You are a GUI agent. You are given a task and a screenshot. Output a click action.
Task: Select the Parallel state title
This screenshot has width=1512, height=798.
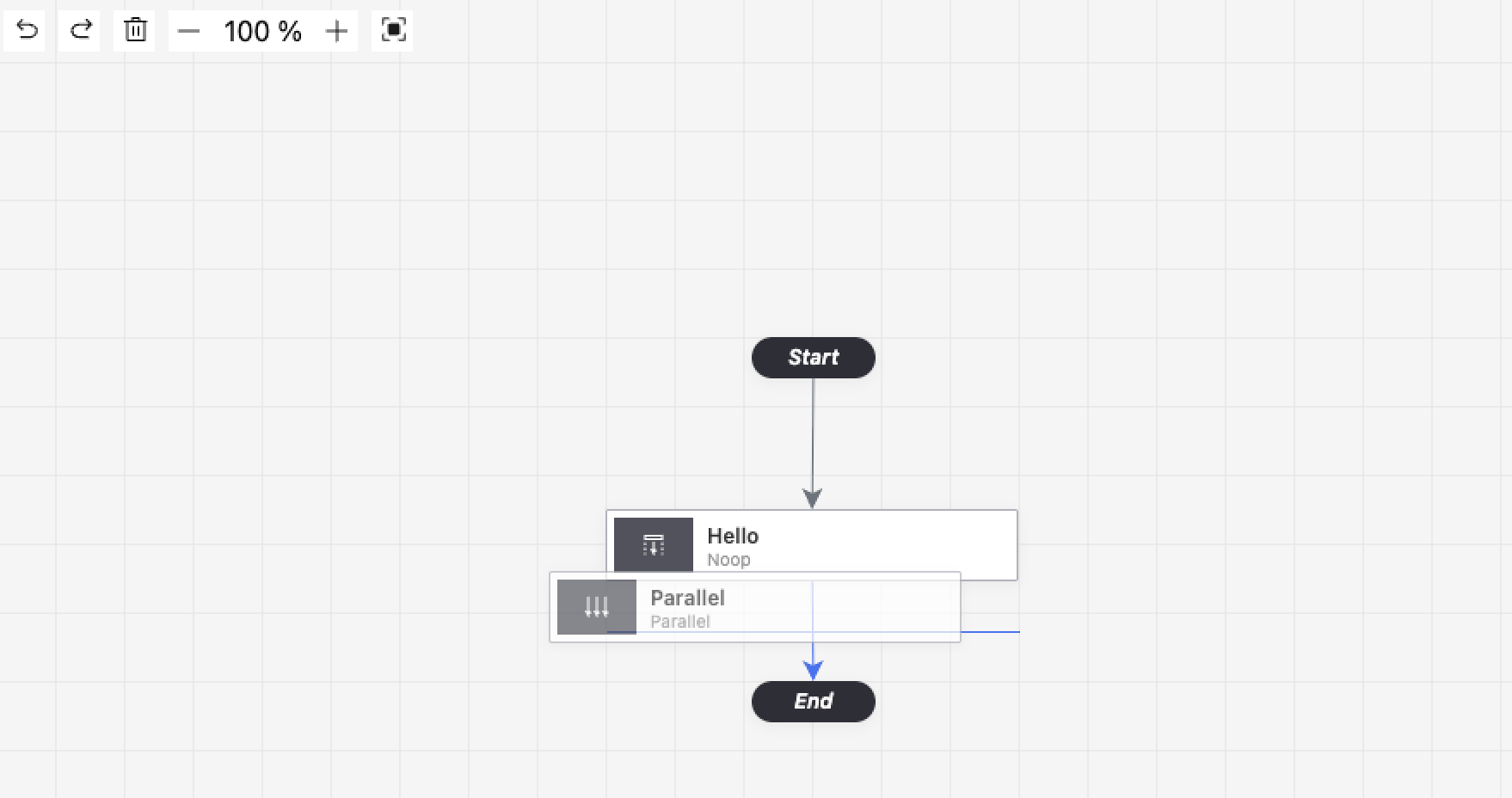pos(687,598)
